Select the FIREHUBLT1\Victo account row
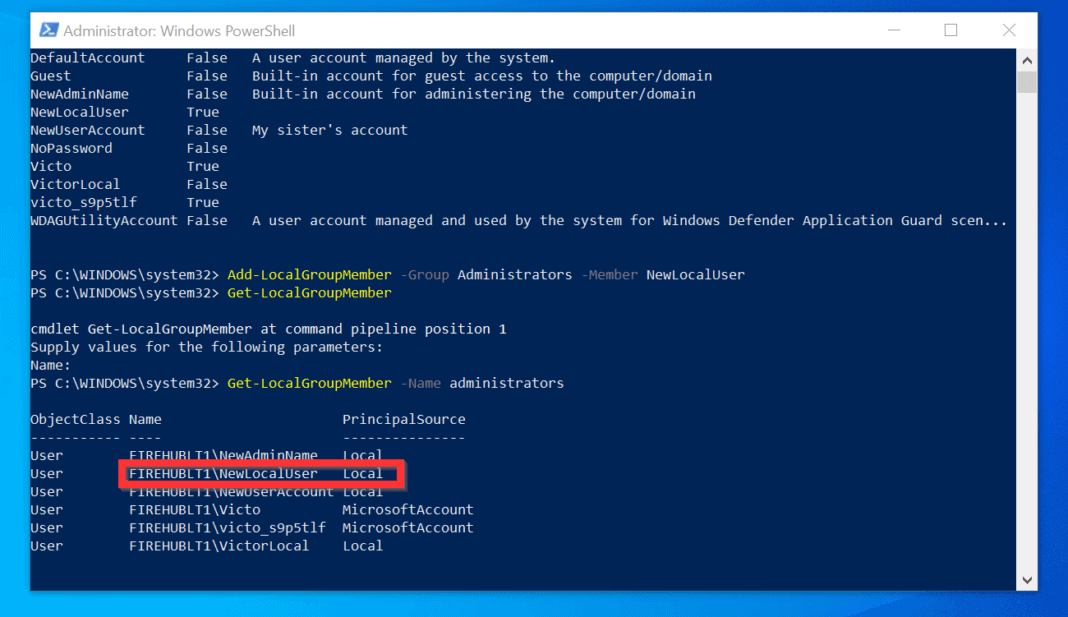Image resolution: width=1068 pixels, height=617 pixels. (x=193, y=509)
